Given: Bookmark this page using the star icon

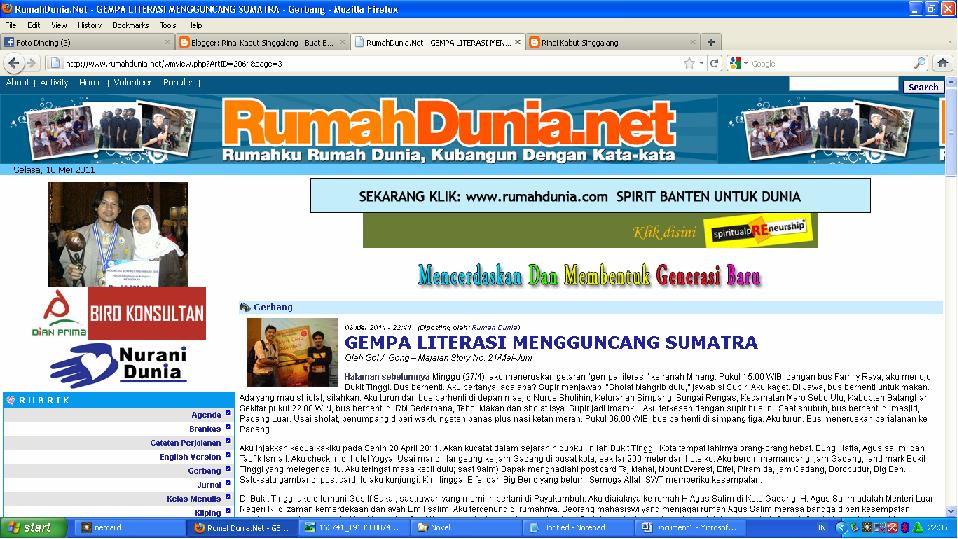Looking at the screenshot, I should pos(689,64).
